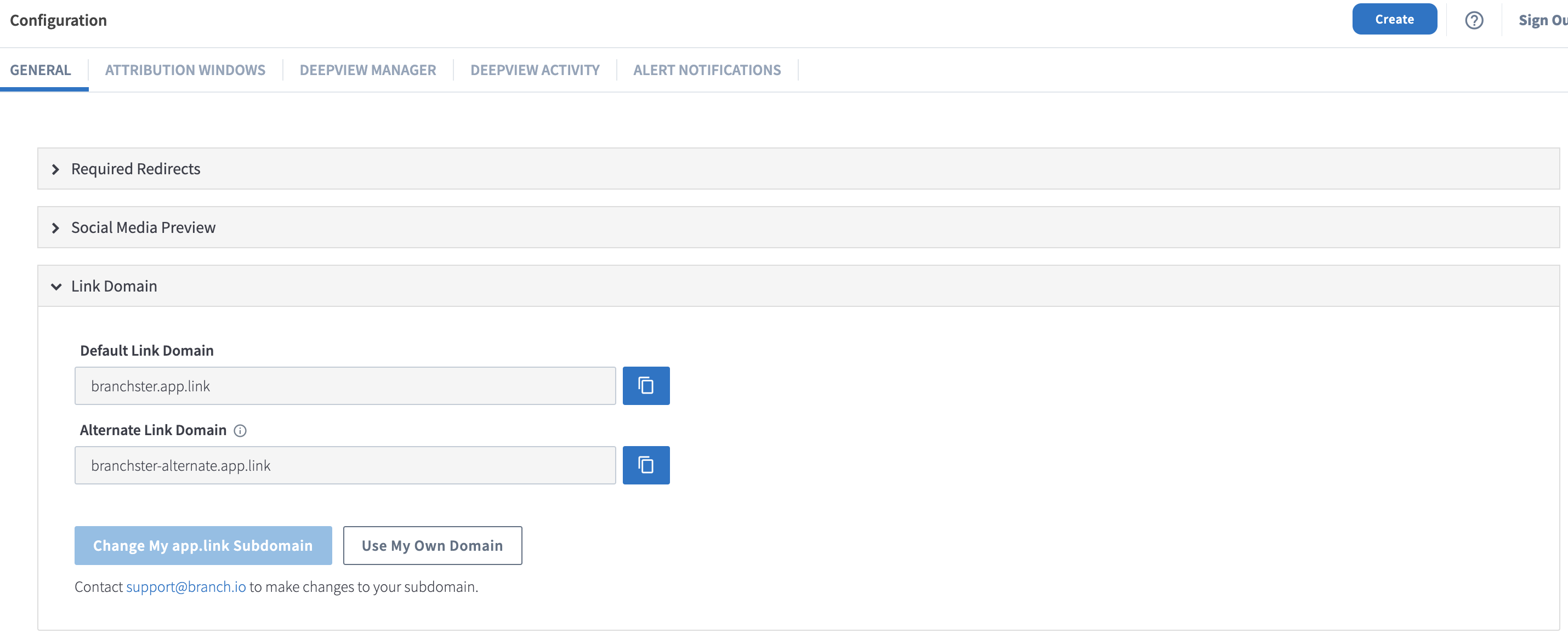Open the support@branch.io email link
This screenshot has height=639, width=1568.
[x=186, y=586]
